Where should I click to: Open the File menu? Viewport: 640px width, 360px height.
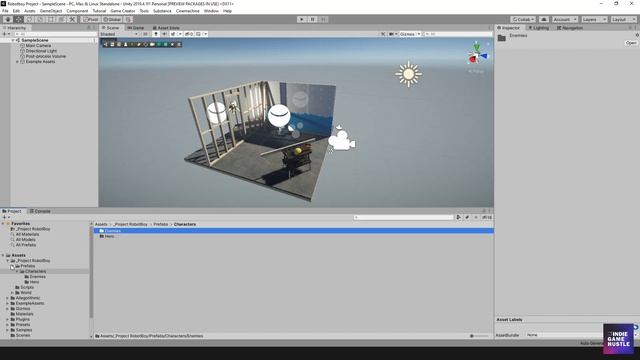click(5, 11)
